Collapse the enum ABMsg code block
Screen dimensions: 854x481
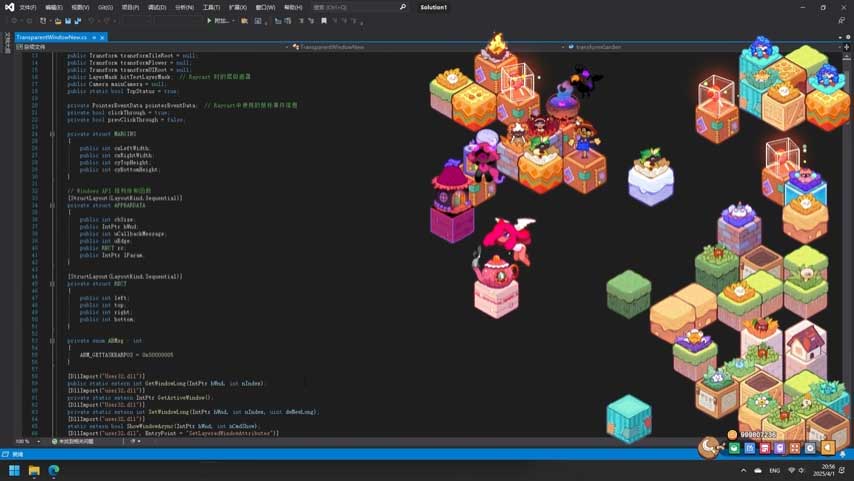tap(52, 340)
